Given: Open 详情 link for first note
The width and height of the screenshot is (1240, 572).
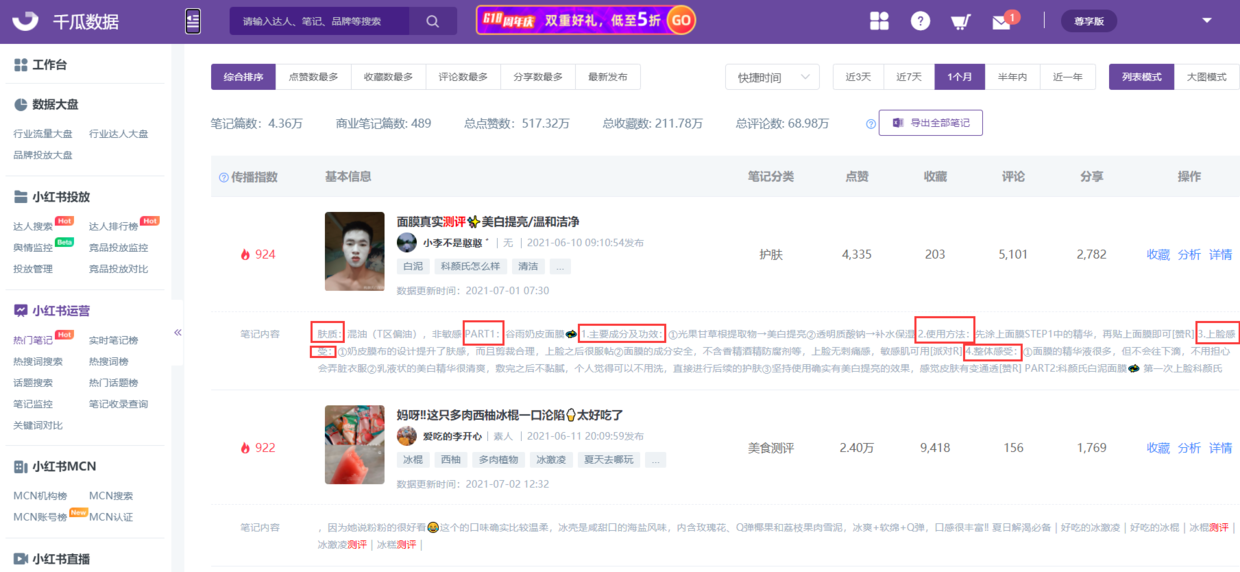Looking at the screenshot, I should 1220,255.
